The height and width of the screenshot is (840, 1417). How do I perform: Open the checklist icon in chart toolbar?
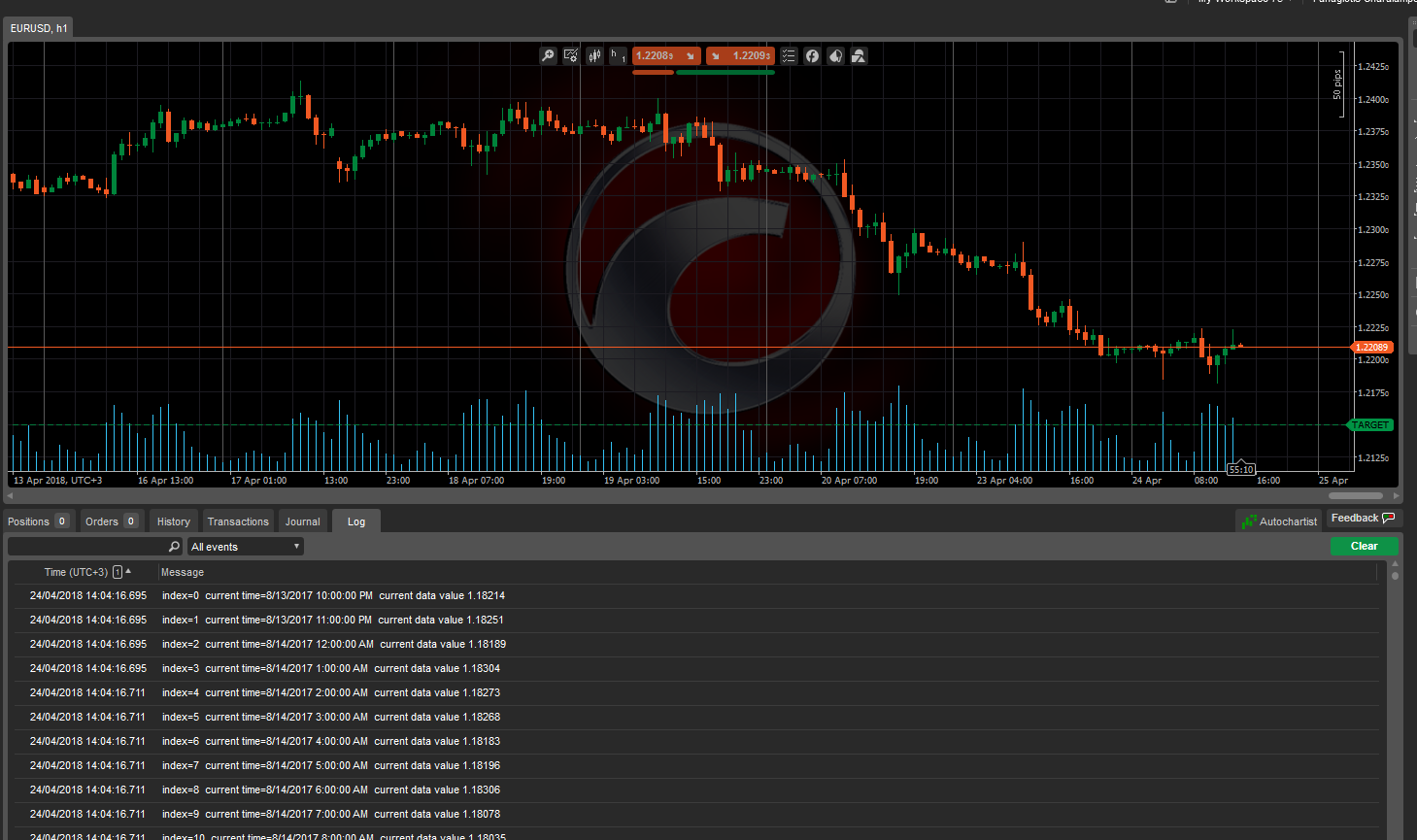click(x=789, y=56)
